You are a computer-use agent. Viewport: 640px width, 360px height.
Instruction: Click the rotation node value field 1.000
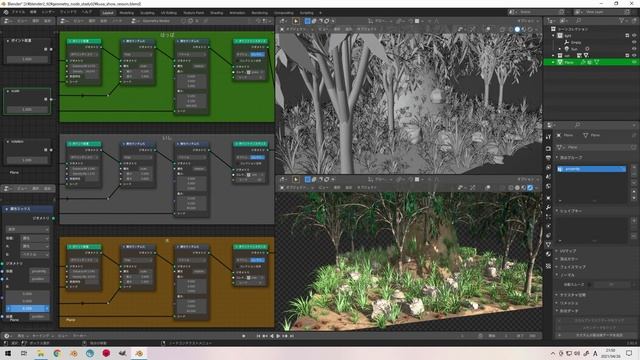[27, 160]
